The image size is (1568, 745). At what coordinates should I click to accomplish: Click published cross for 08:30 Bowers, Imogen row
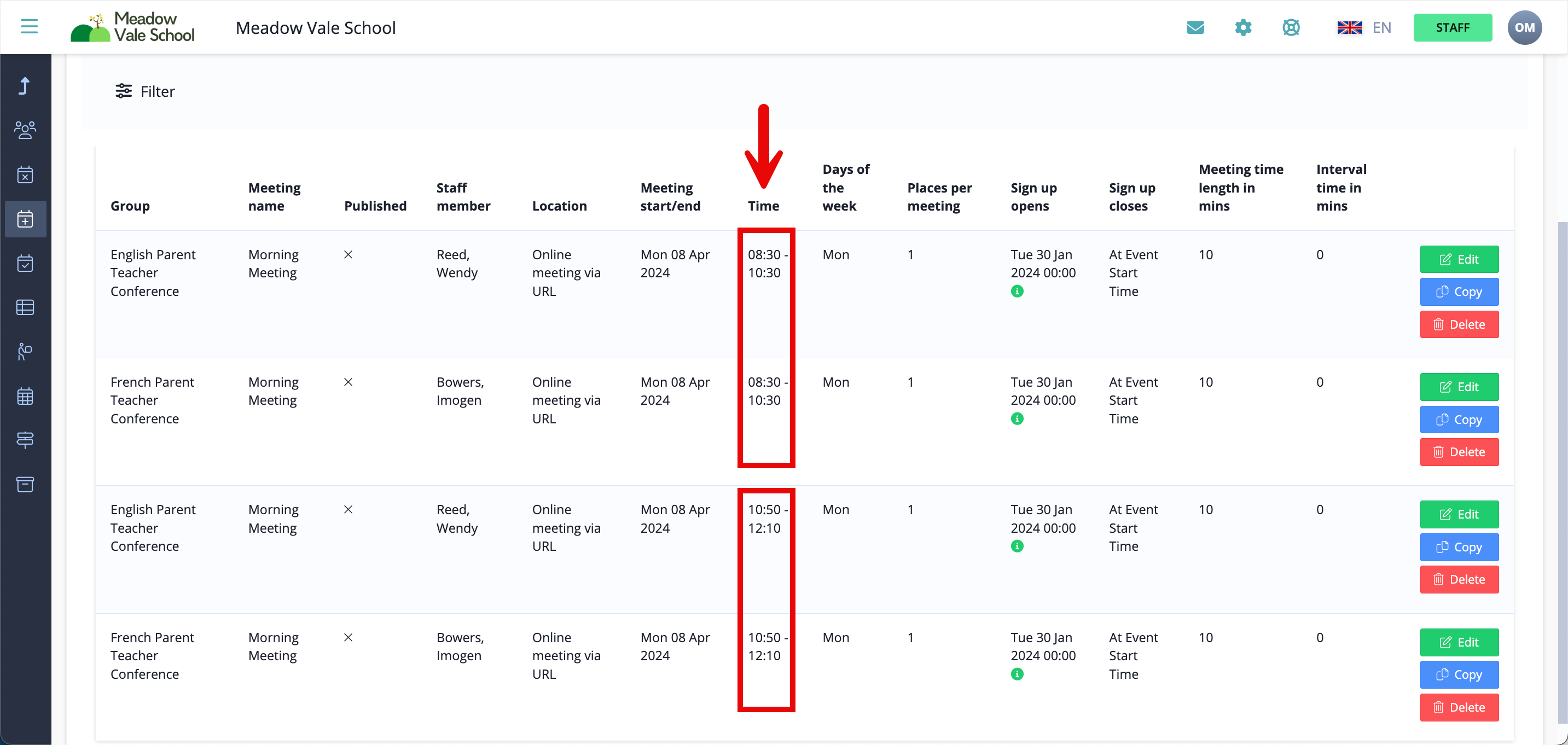tap(348, 382)
